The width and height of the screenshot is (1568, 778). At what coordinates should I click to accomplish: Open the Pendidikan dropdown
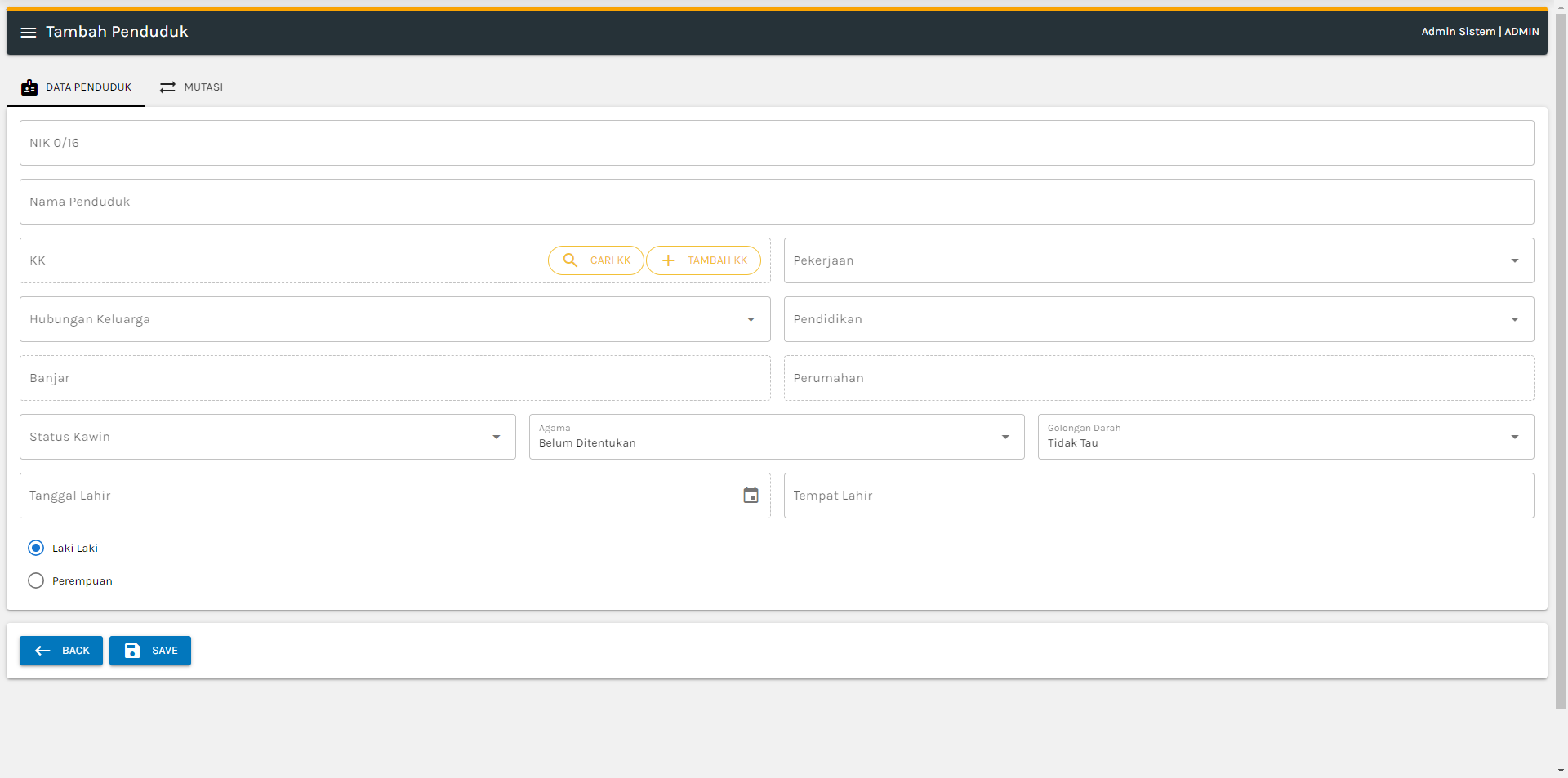pyautogui.click(x=1514, y=319)
